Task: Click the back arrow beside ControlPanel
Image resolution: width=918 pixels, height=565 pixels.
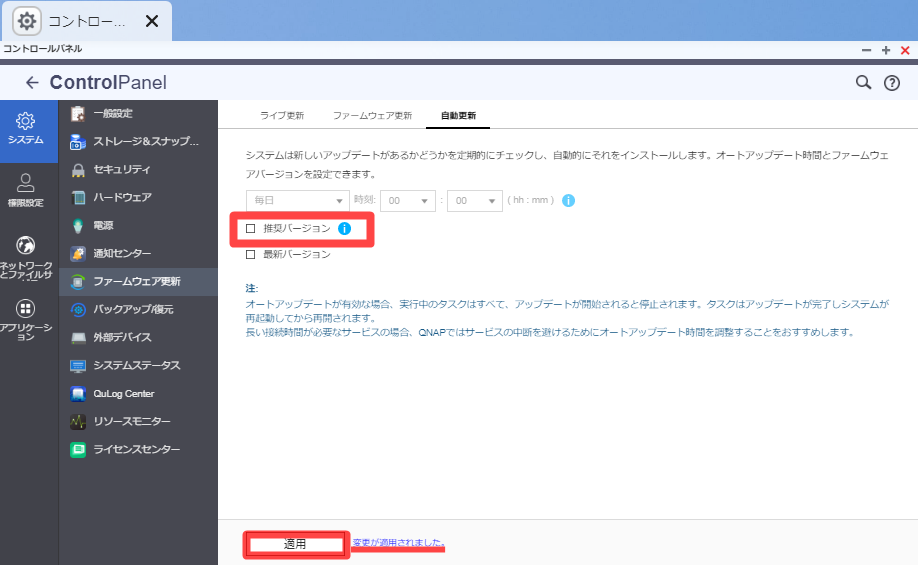Action: [x=32, y=83]
